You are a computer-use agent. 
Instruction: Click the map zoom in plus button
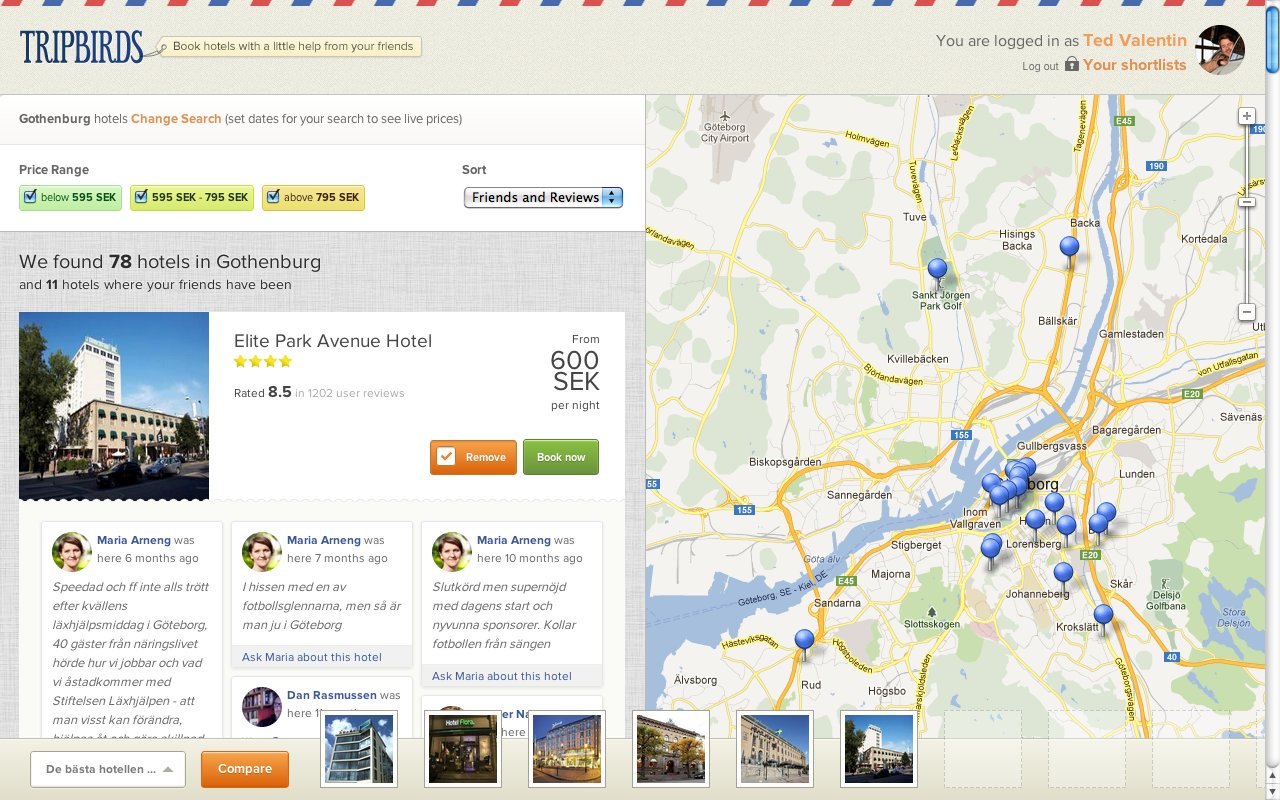tap(1247, 116)
